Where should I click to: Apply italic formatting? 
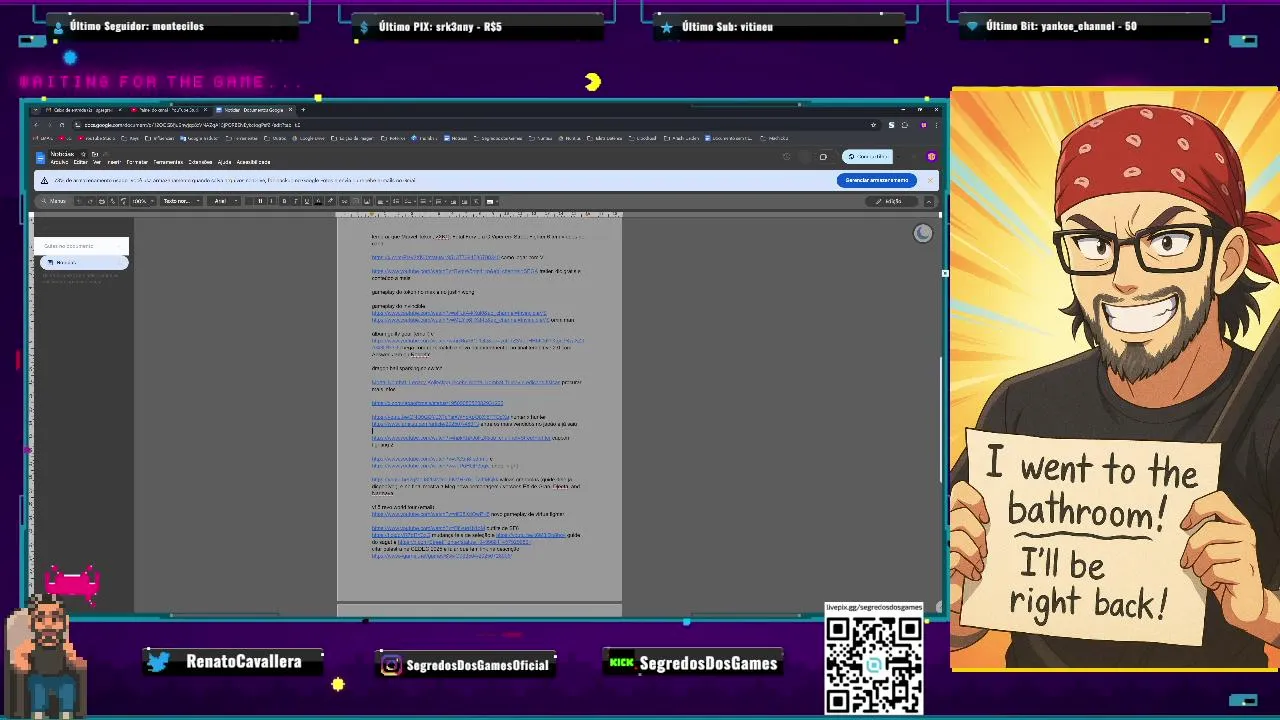[x=295, y=201]
